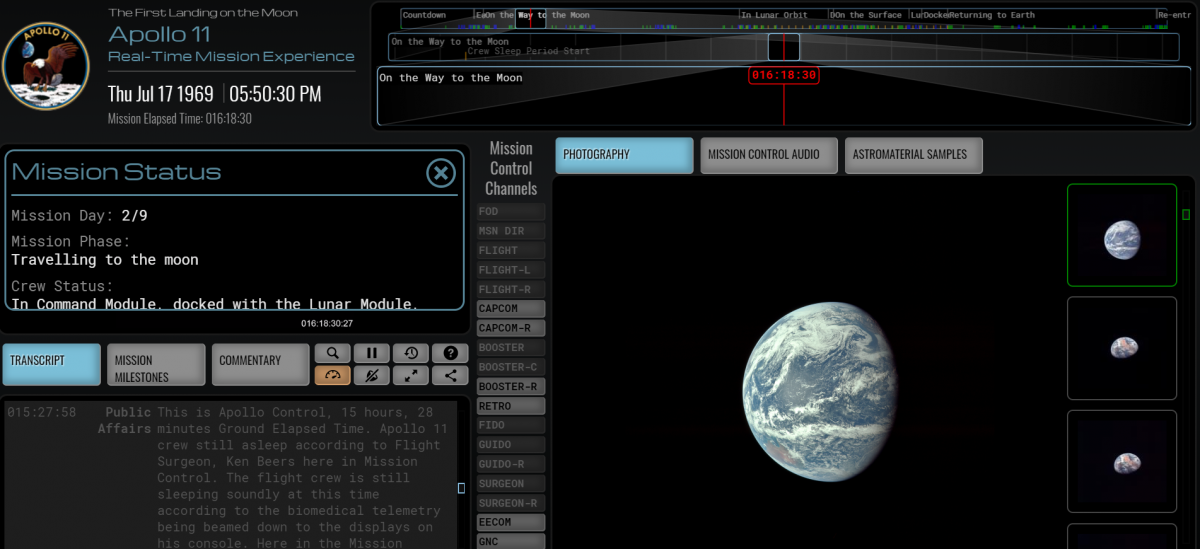Open help with the question mark icon
This screenshot has height=549, width=1200.
[450, 353]
